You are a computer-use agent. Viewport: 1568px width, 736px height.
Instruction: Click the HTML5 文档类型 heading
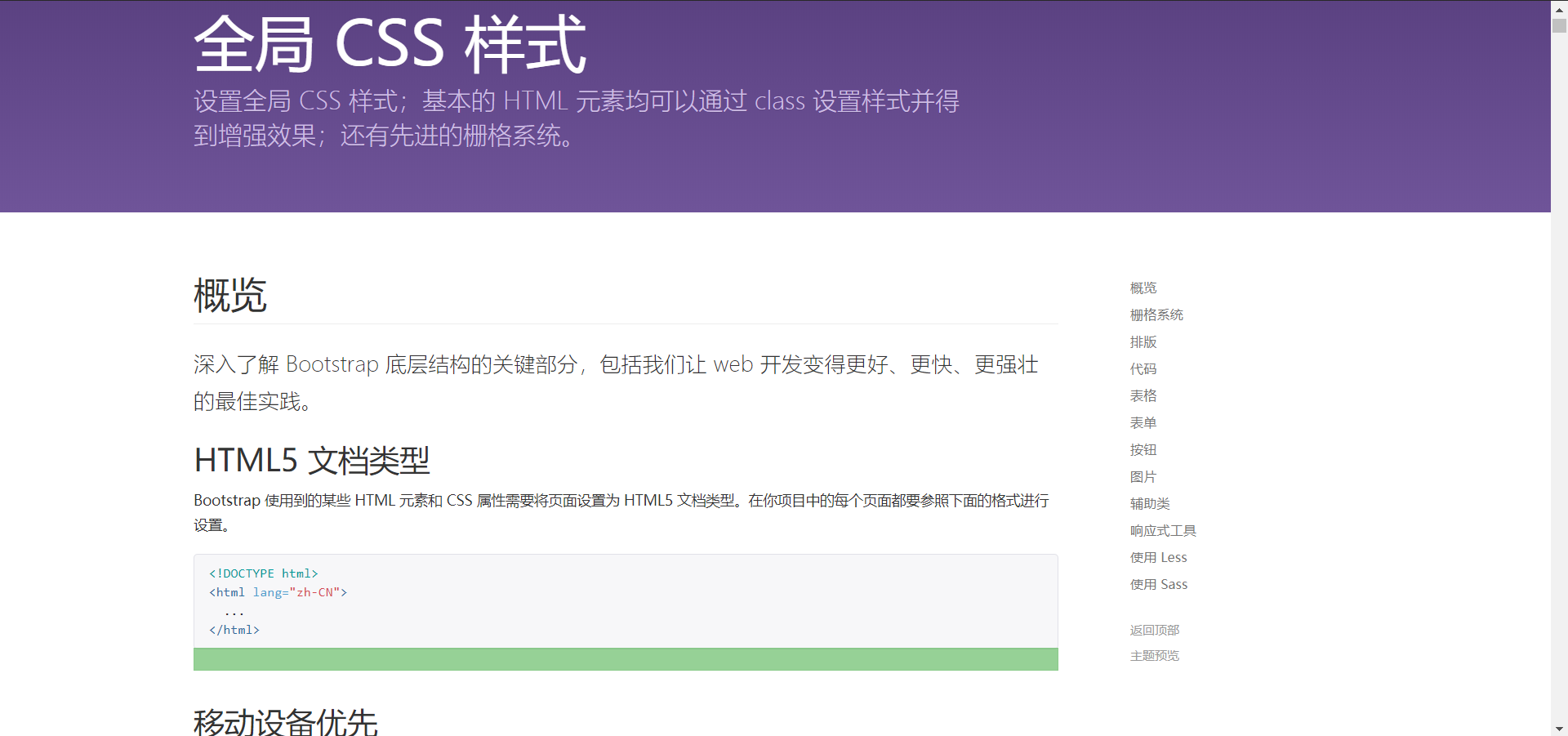click(x=311, y=461)
